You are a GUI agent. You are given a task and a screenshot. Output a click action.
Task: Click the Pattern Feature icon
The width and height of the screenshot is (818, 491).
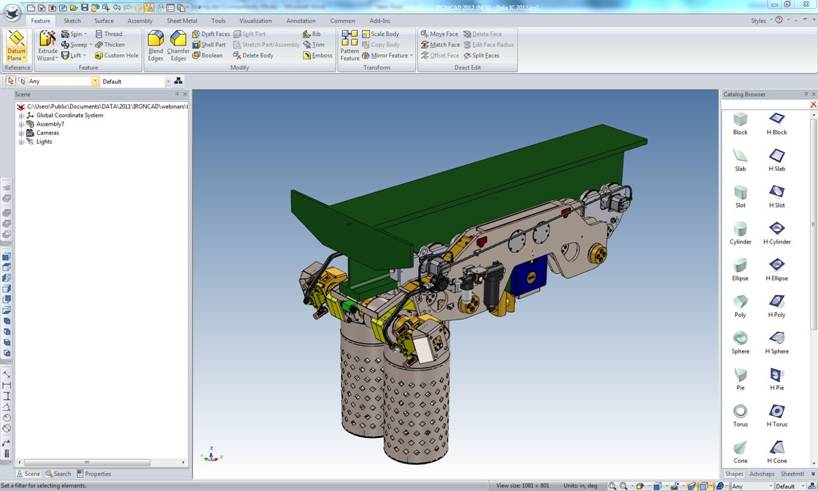pyautogui.click(x=349, y=45)
